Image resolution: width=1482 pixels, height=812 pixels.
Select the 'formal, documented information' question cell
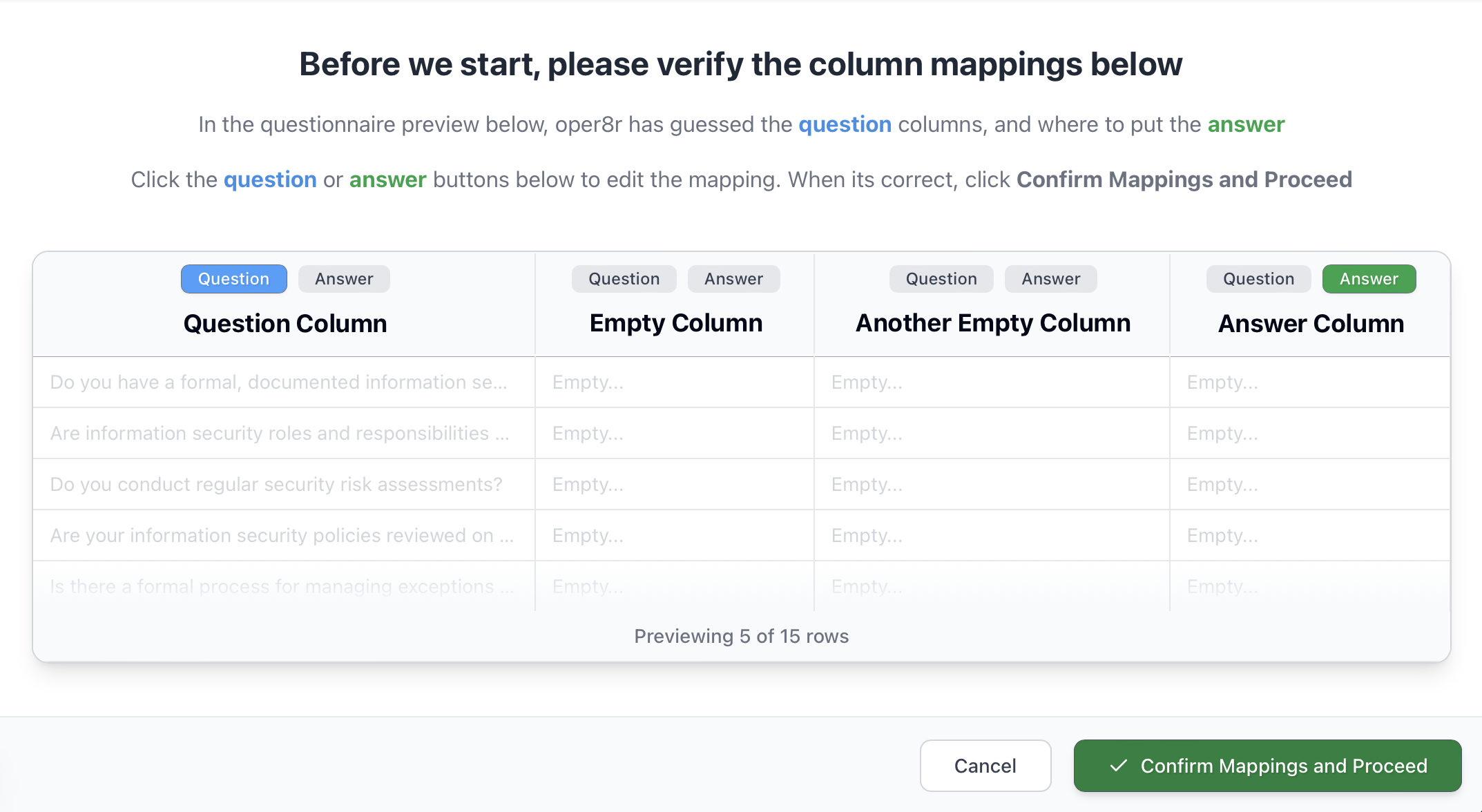point(278,382)
